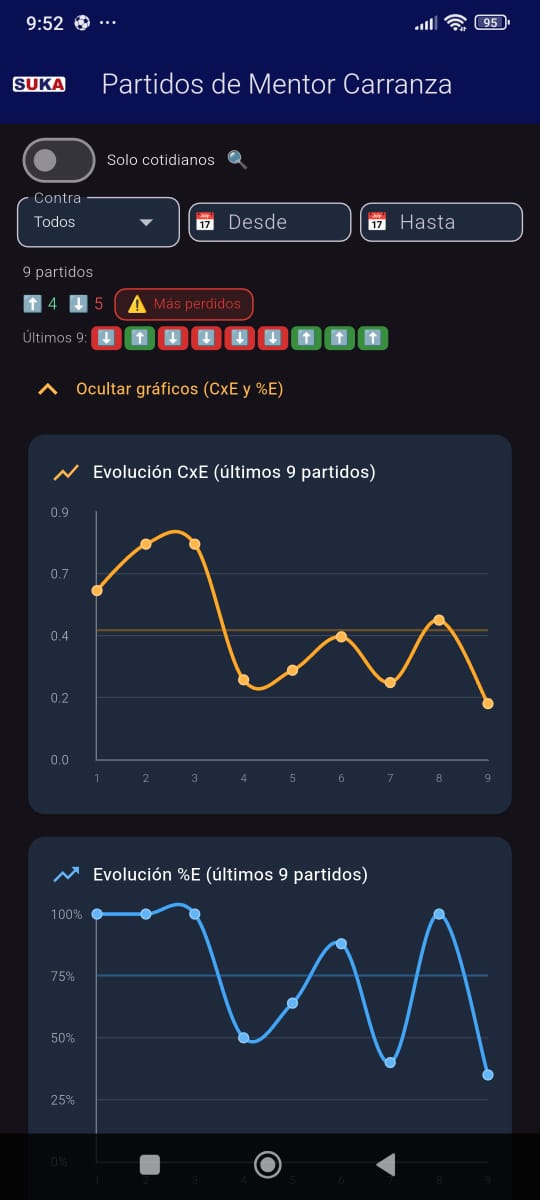Open the Contra dropdown showing Todos
Viewport: 540px width, 1200px height.
(x=98, y=222)
